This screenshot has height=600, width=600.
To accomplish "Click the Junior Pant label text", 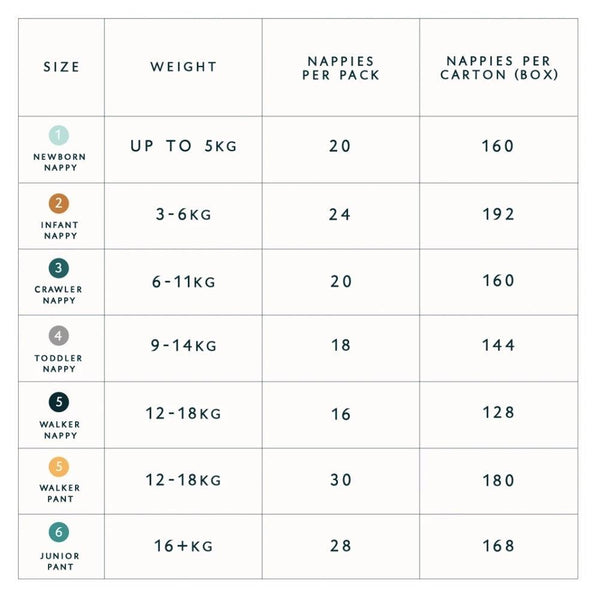I will point(61,561).
